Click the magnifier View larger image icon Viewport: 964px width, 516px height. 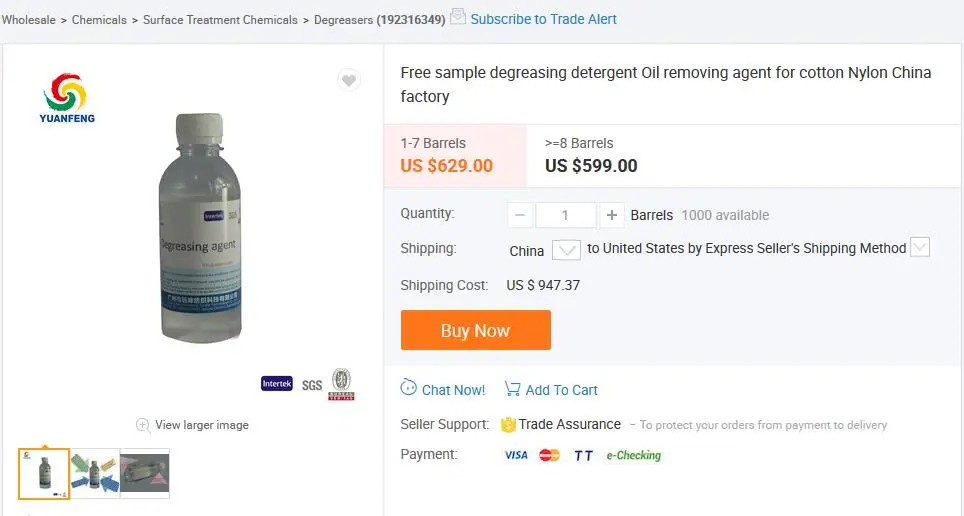[x=143, y=425]
